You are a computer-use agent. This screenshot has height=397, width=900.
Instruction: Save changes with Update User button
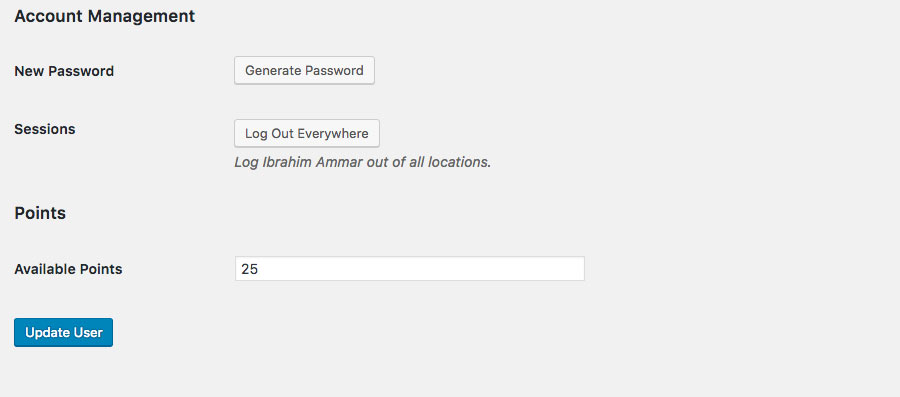point(63,333)
